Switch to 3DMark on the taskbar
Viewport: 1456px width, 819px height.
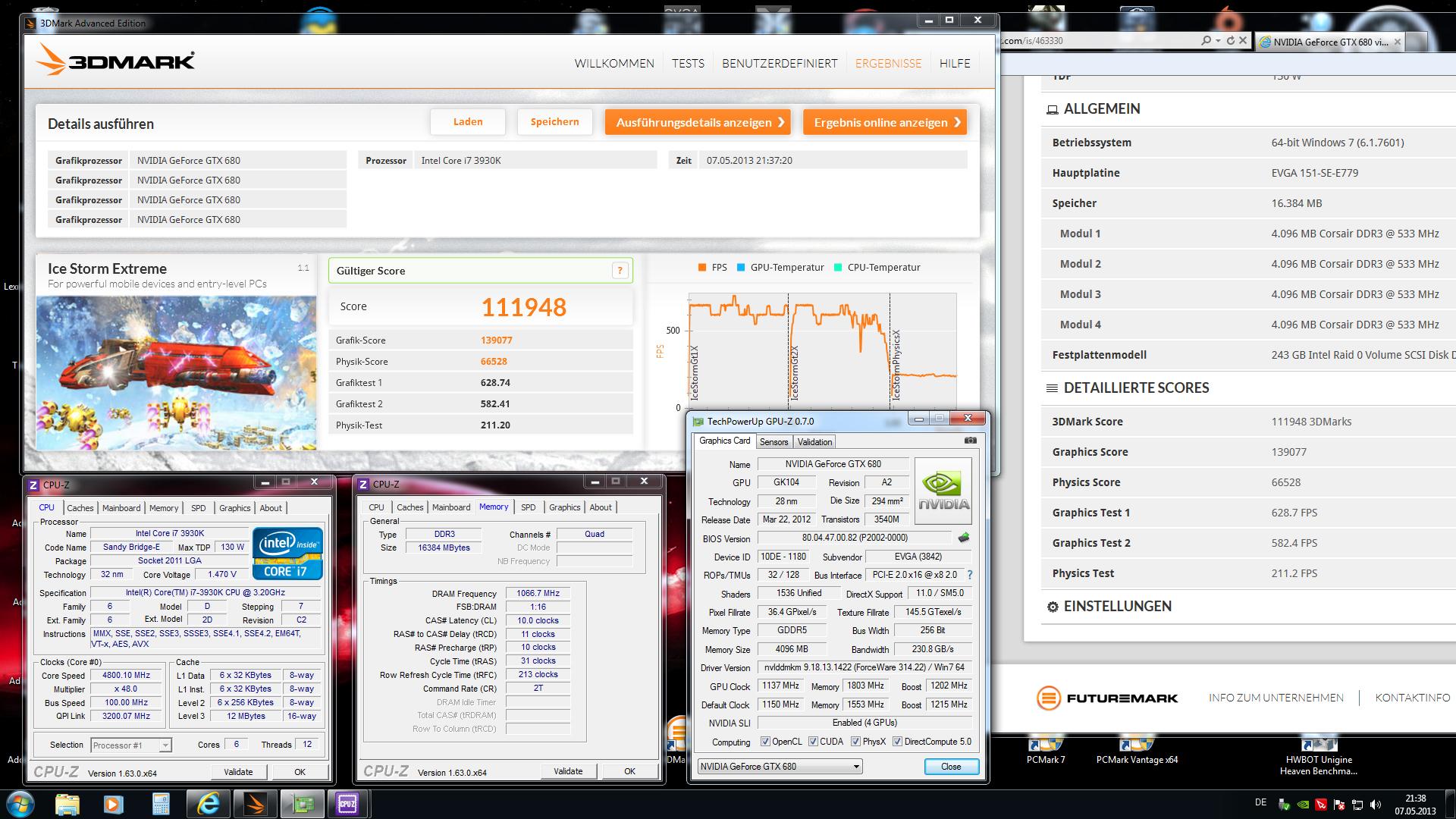(255, 803)
